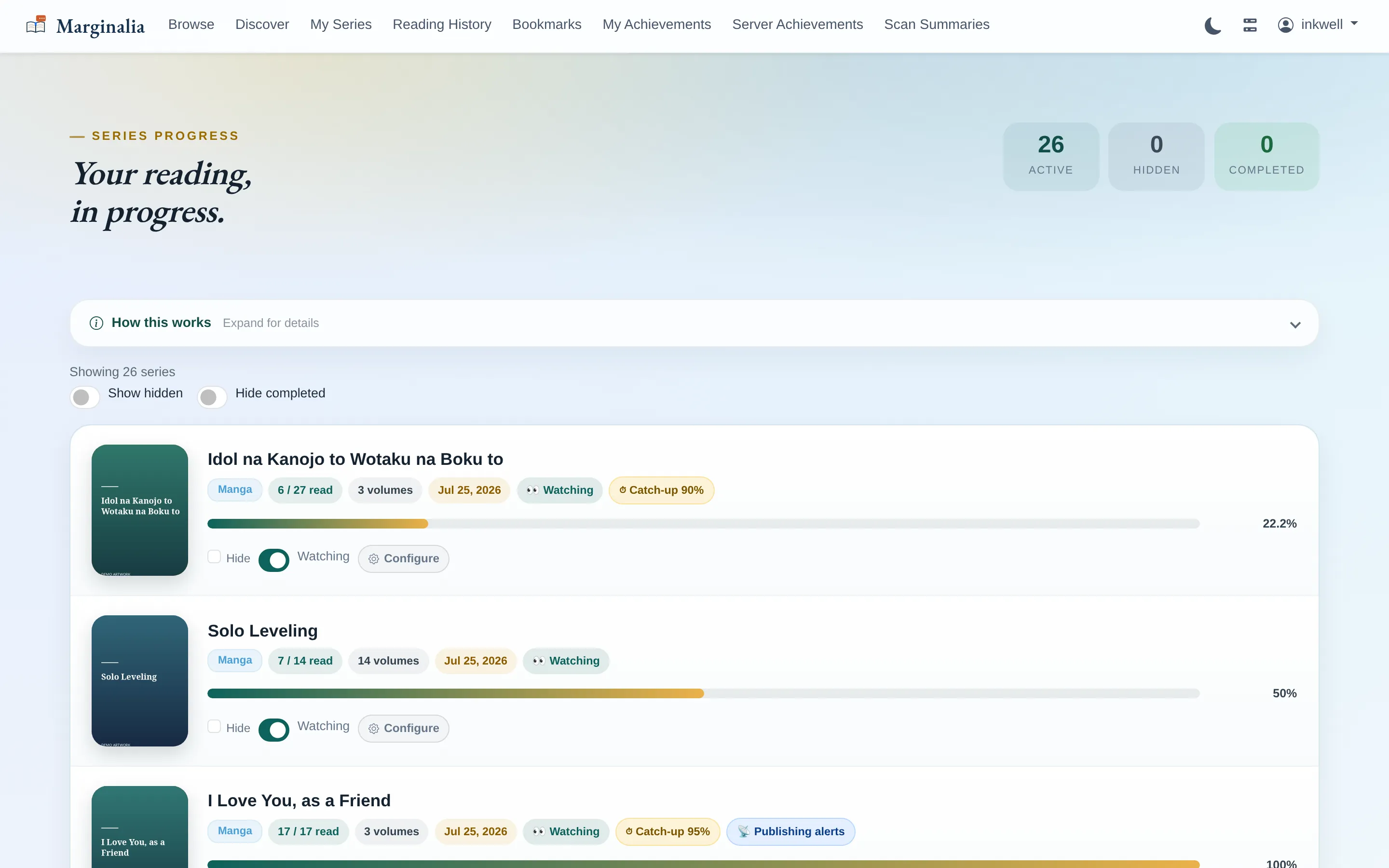Open My Achievements

click(x=656, y=25)
